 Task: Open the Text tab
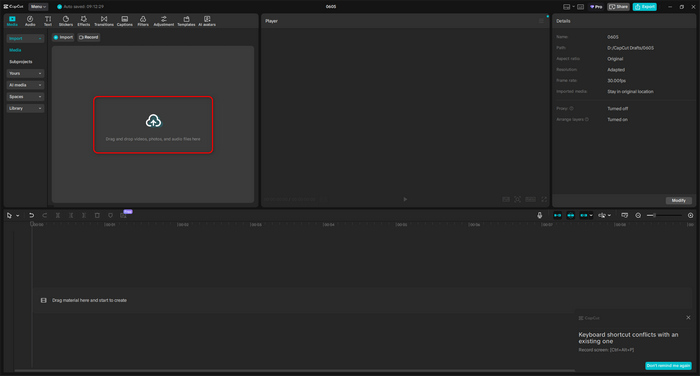[x=48, y=21]
